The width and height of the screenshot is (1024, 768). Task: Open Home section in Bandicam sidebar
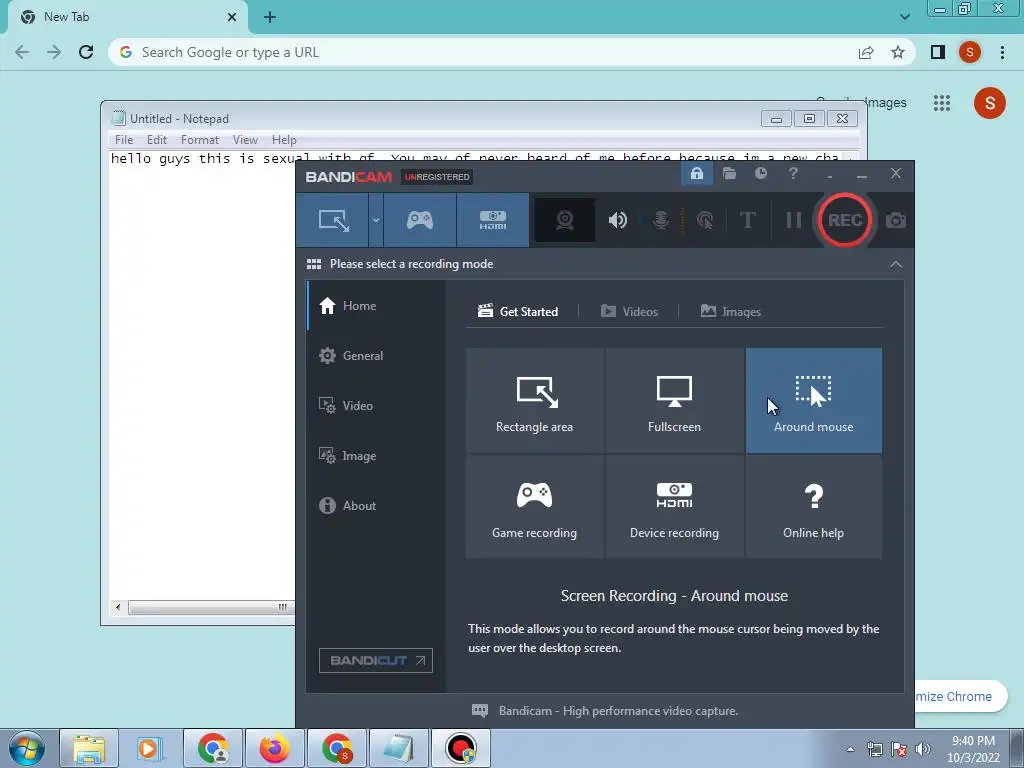coord(376,306)
